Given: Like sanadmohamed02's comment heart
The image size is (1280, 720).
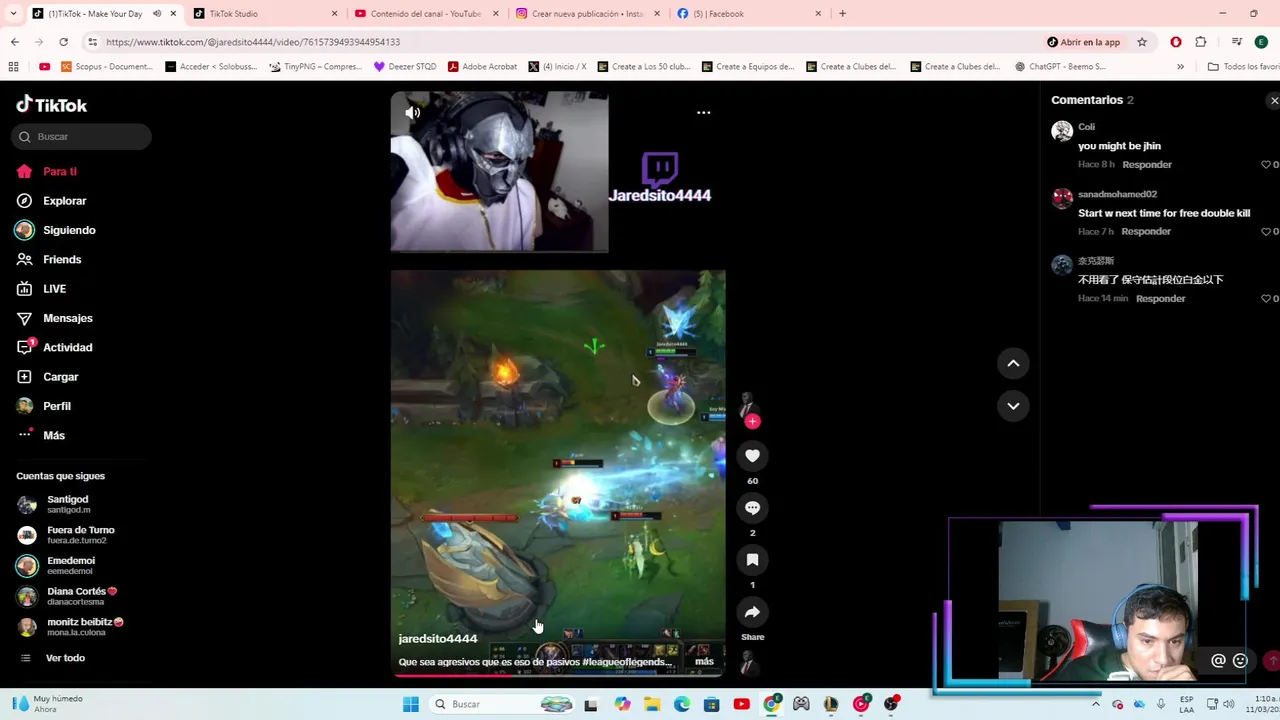Looking at the screenshot, I should [1266, 231].
